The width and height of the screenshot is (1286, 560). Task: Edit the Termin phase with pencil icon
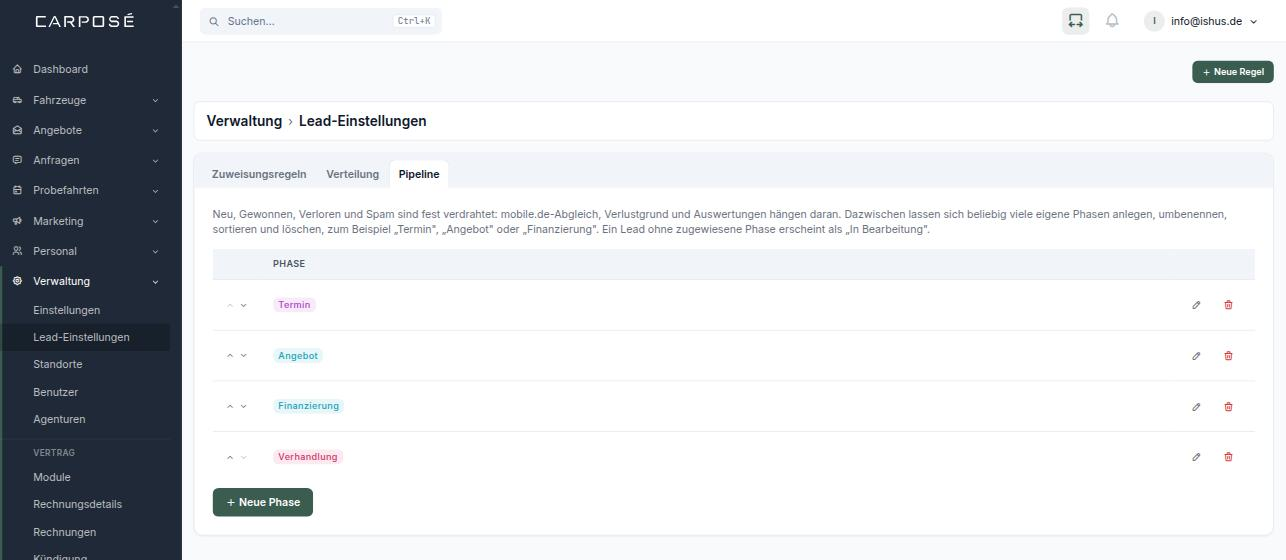1196,305
